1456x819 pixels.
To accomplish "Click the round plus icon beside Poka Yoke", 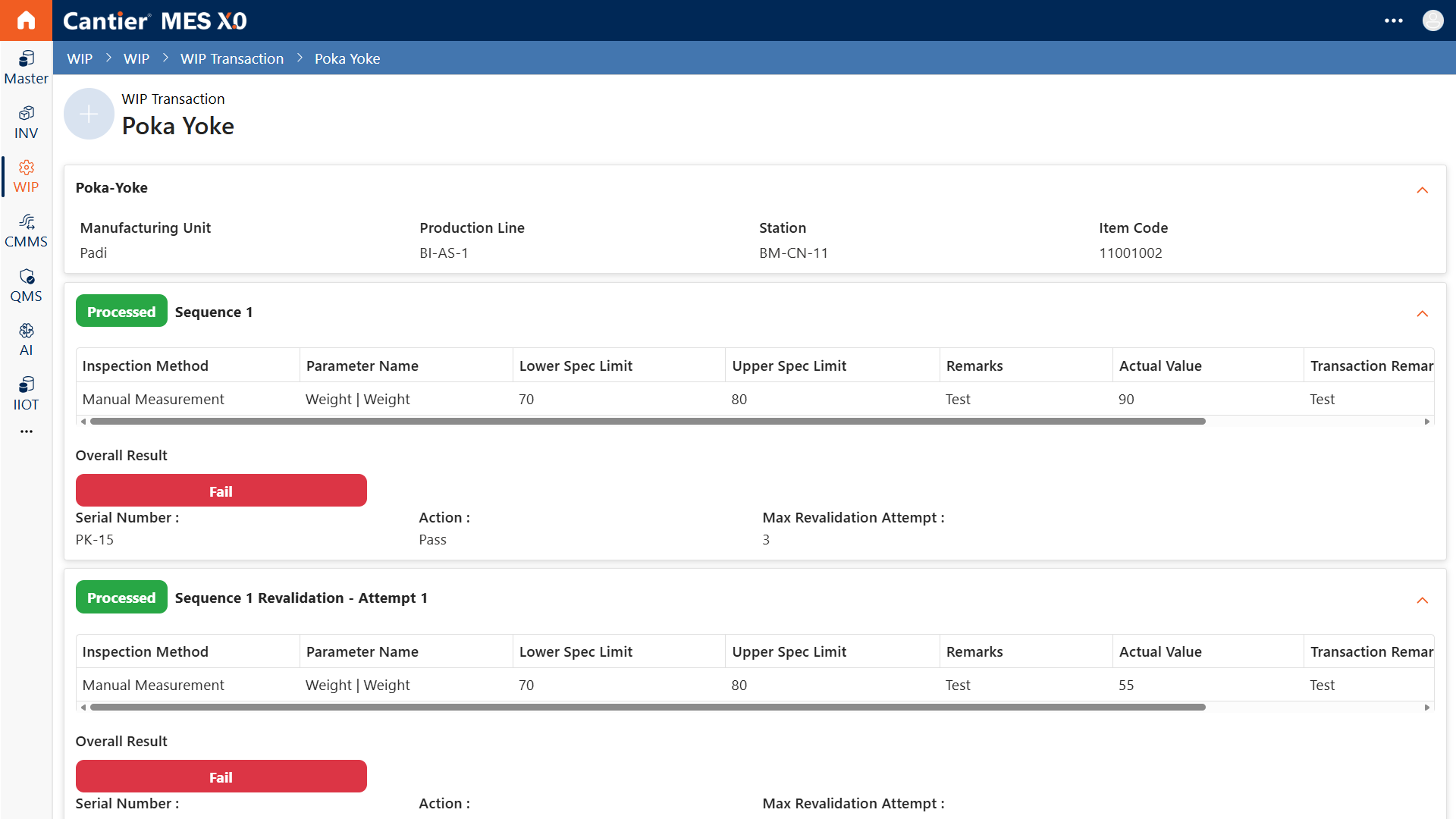I will point(89,114).
